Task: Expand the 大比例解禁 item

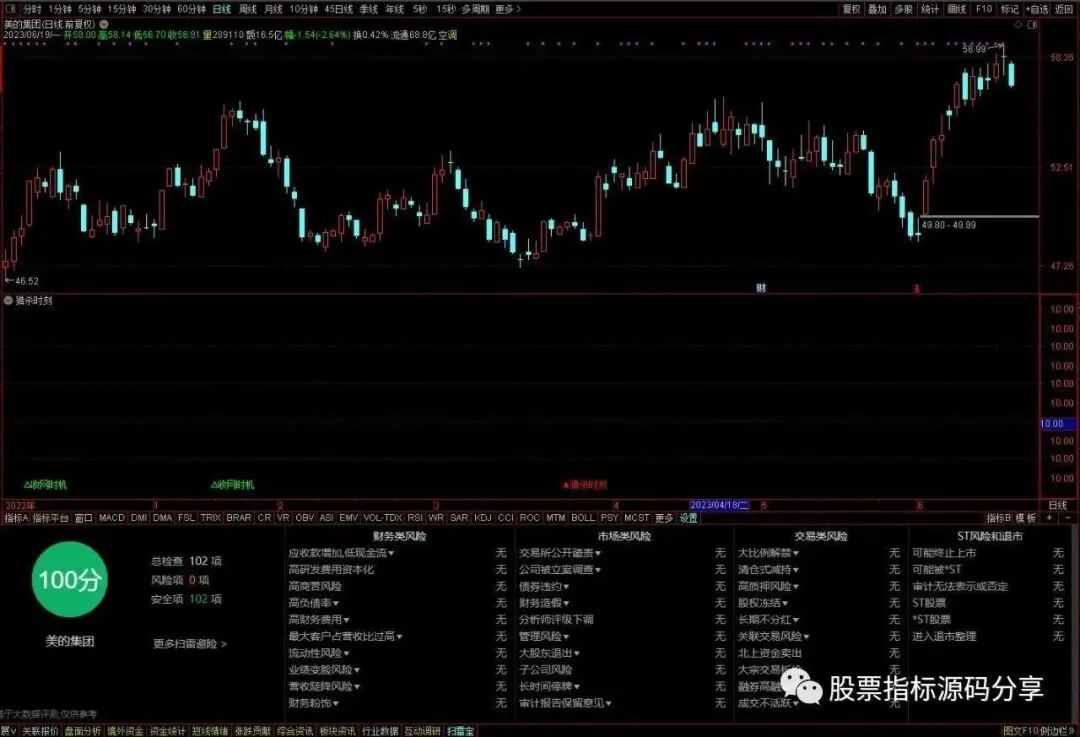Action: coord(768,553)
